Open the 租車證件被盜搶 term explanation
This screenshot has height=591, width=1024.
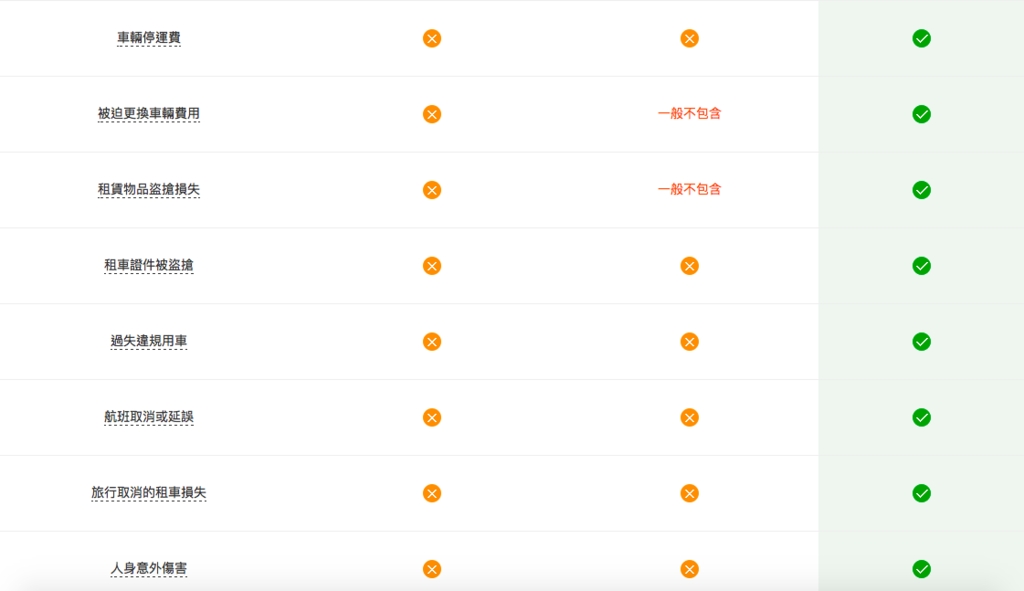pyautogui.click(x=149, y=265)
